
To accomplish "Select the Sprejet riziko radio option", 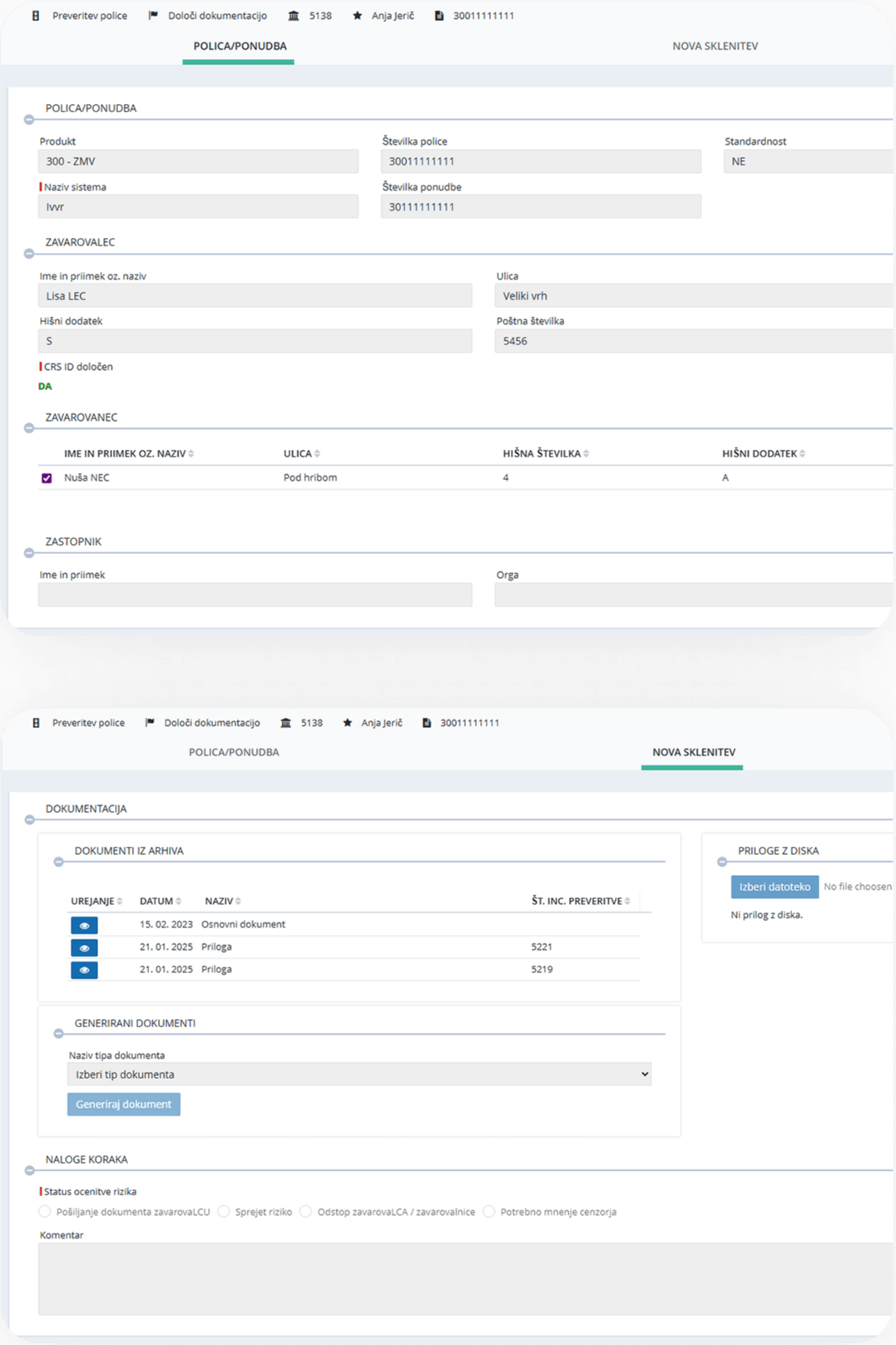I will (224, 1212).
